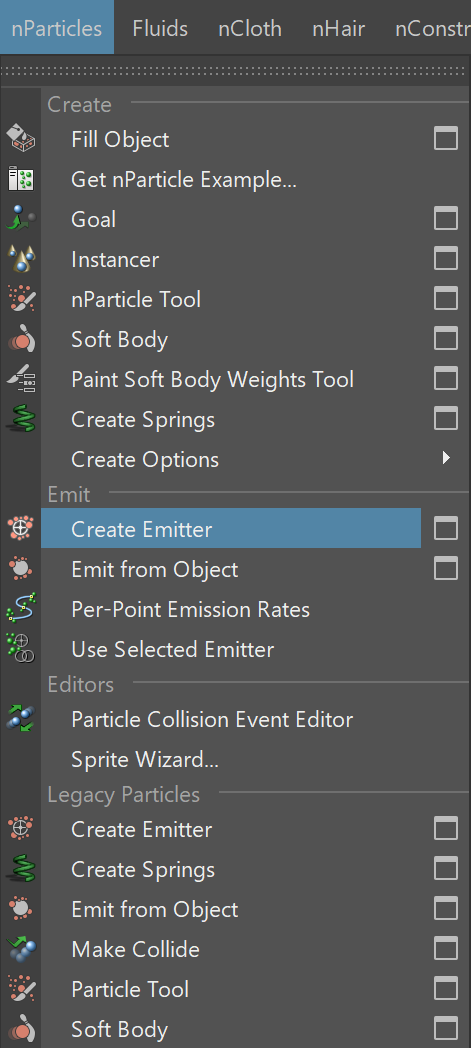471x1048 pixels.
Task: Click the Goal icon
Action: (21, 219)
